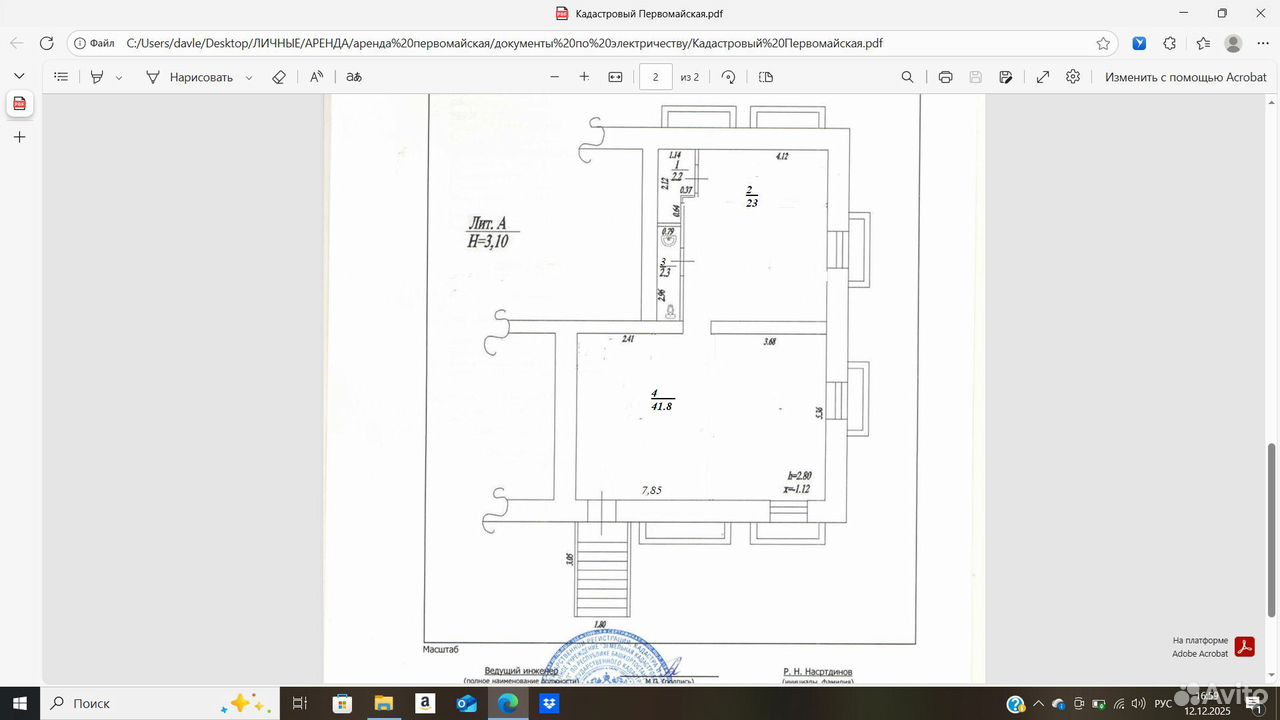Click the Adobe Acrobat logo badge
This screenshot has height=720, width=1280.
point(1244,647)
